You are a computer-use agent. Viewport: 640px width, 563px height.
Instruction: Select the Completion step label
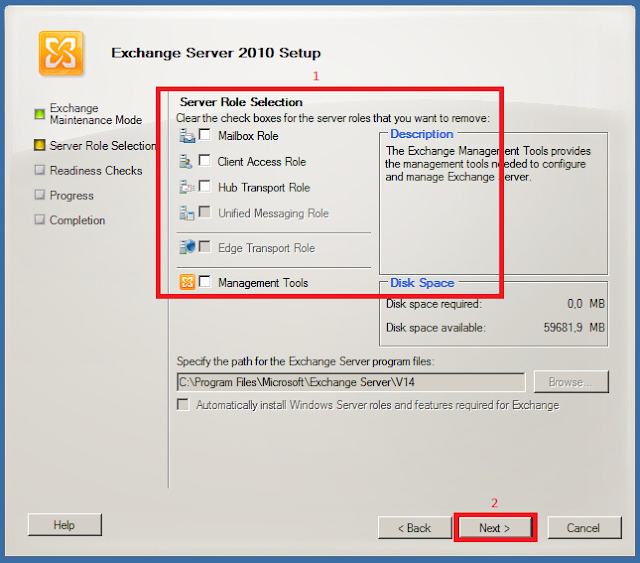pos(77,220)
